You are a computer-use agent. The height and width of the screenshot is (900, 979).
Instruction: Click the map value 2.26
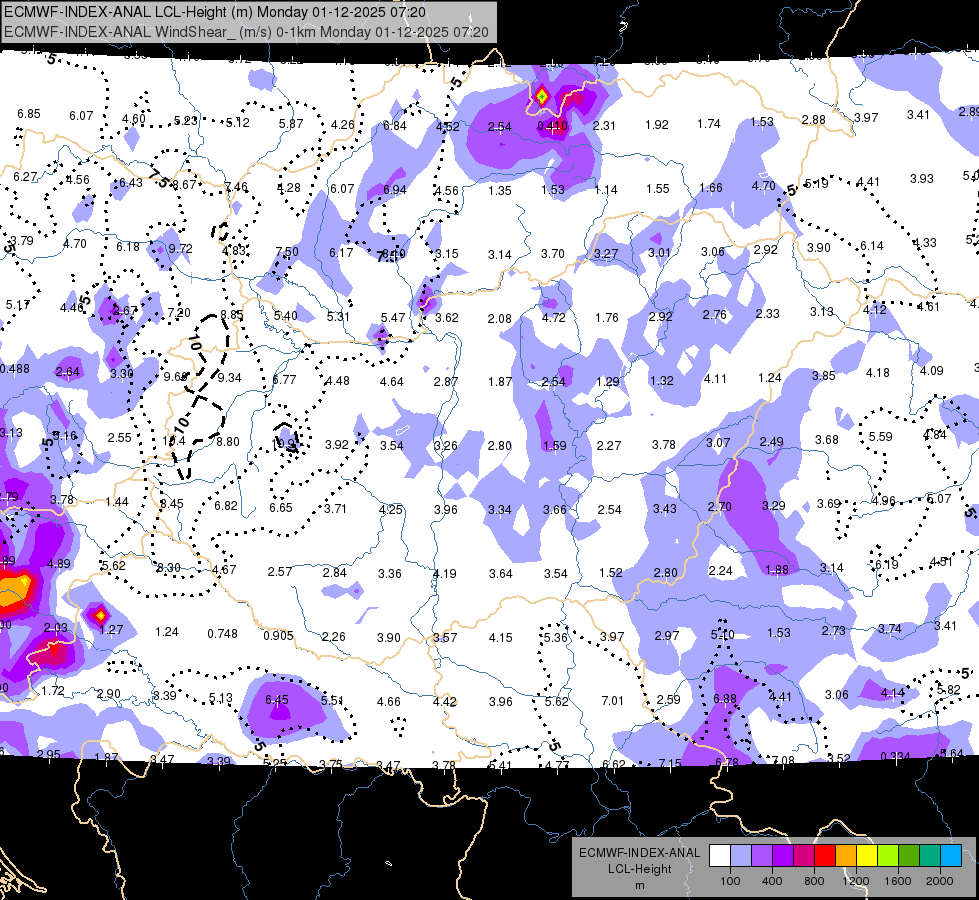coord(333,636)
